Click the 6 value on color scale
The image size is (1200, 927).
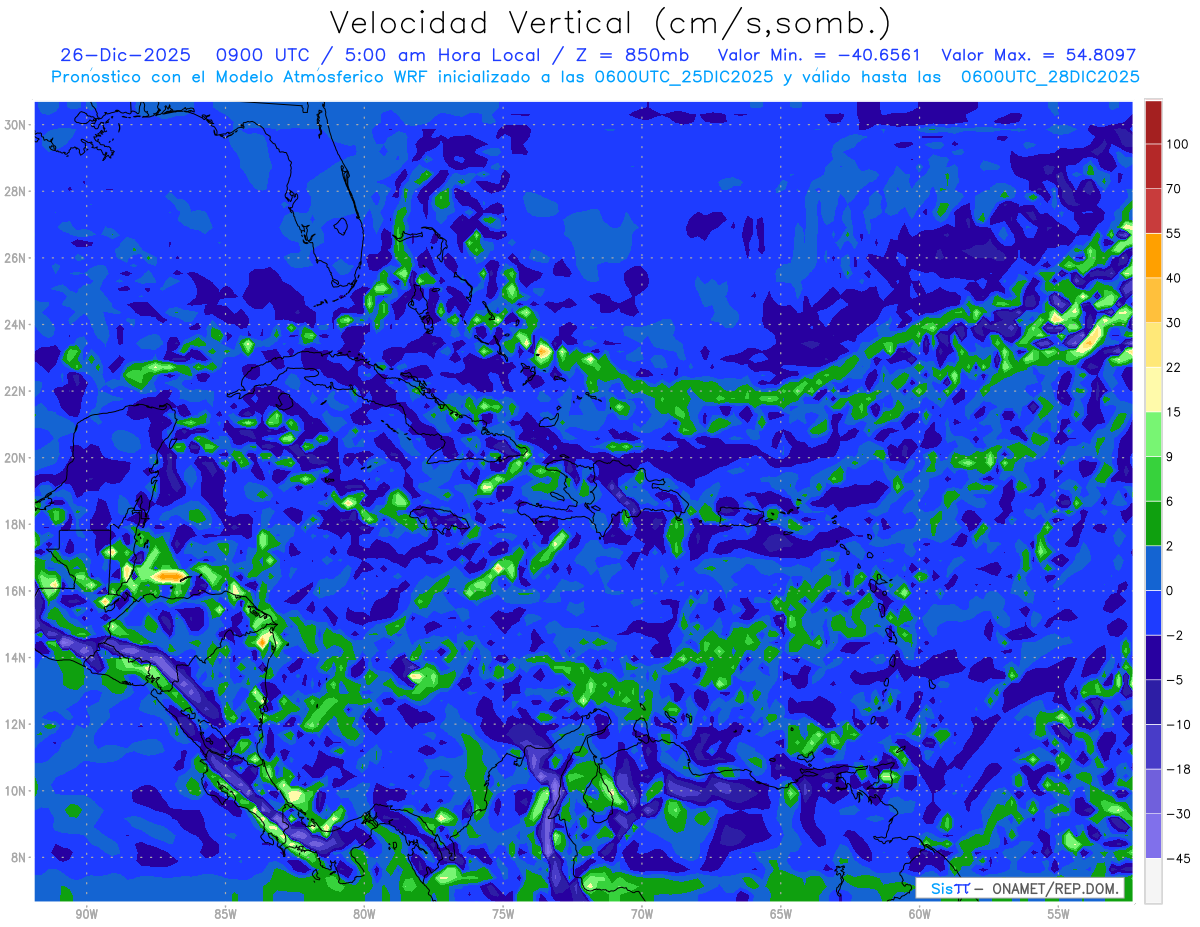pyautogui.click(x=1171, y=502)
